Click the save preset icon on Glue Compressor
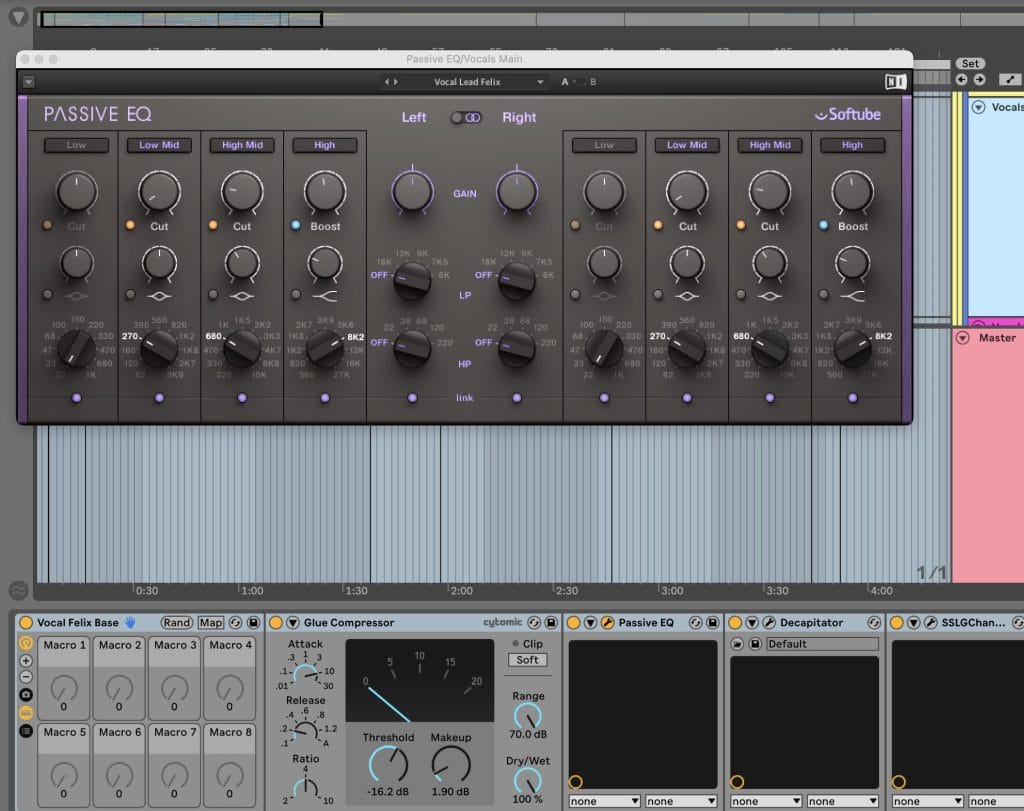 tap(550, 623)
